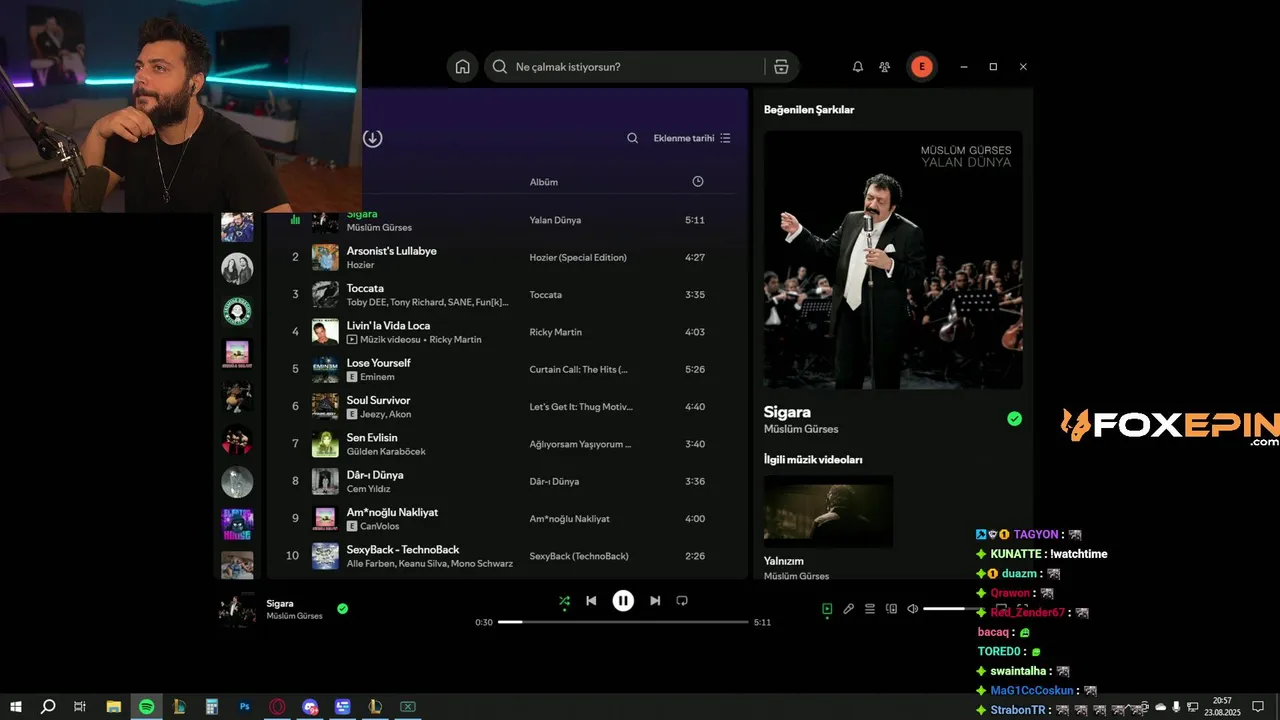Image resolution: width=1280 pixels, height=720 pixels.
Task: Open Photoshop from the taskbar
Action: coord(245,707)
